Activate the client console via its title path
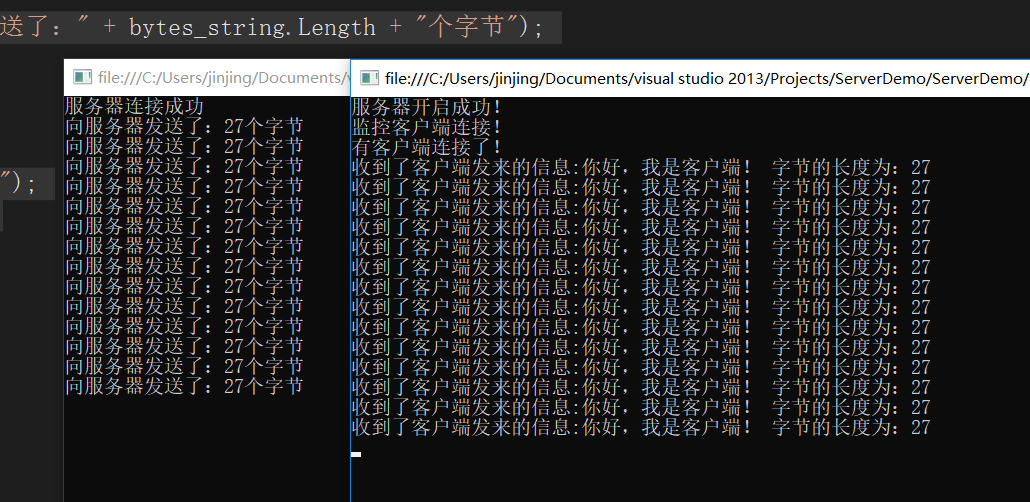This screenshot has height=502, width=1030. tap(224, 78)
